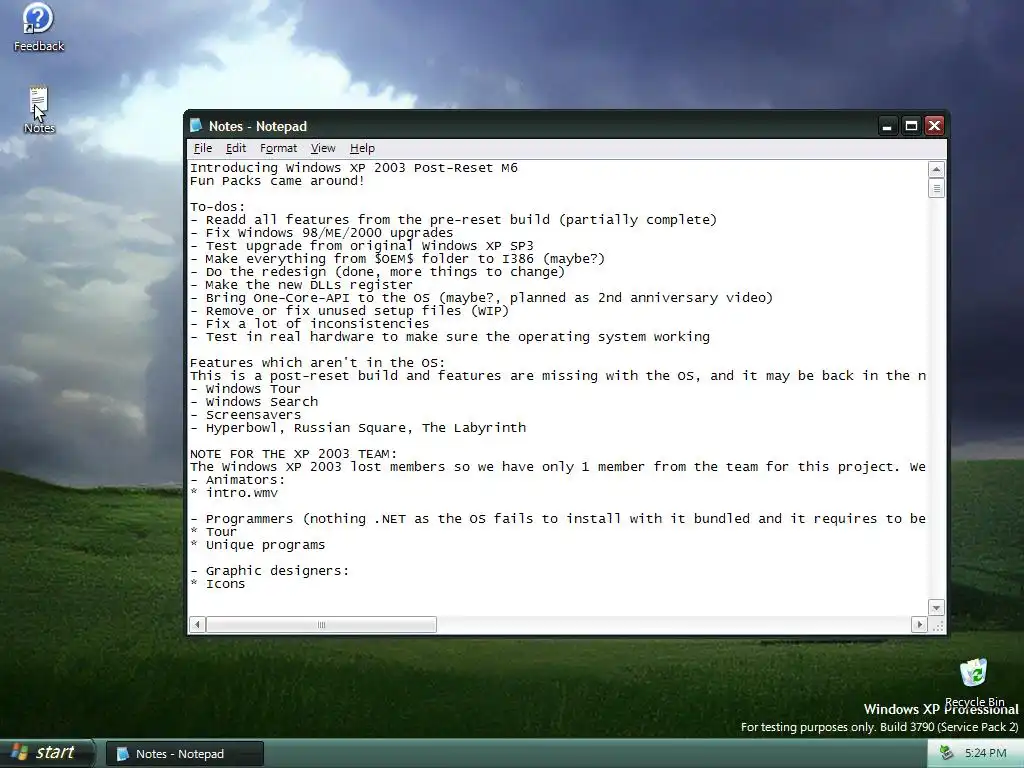Screen dimensions: 1024x768
Task: Click the Notepad title bar icon
Action: click(x=196, y=125)
